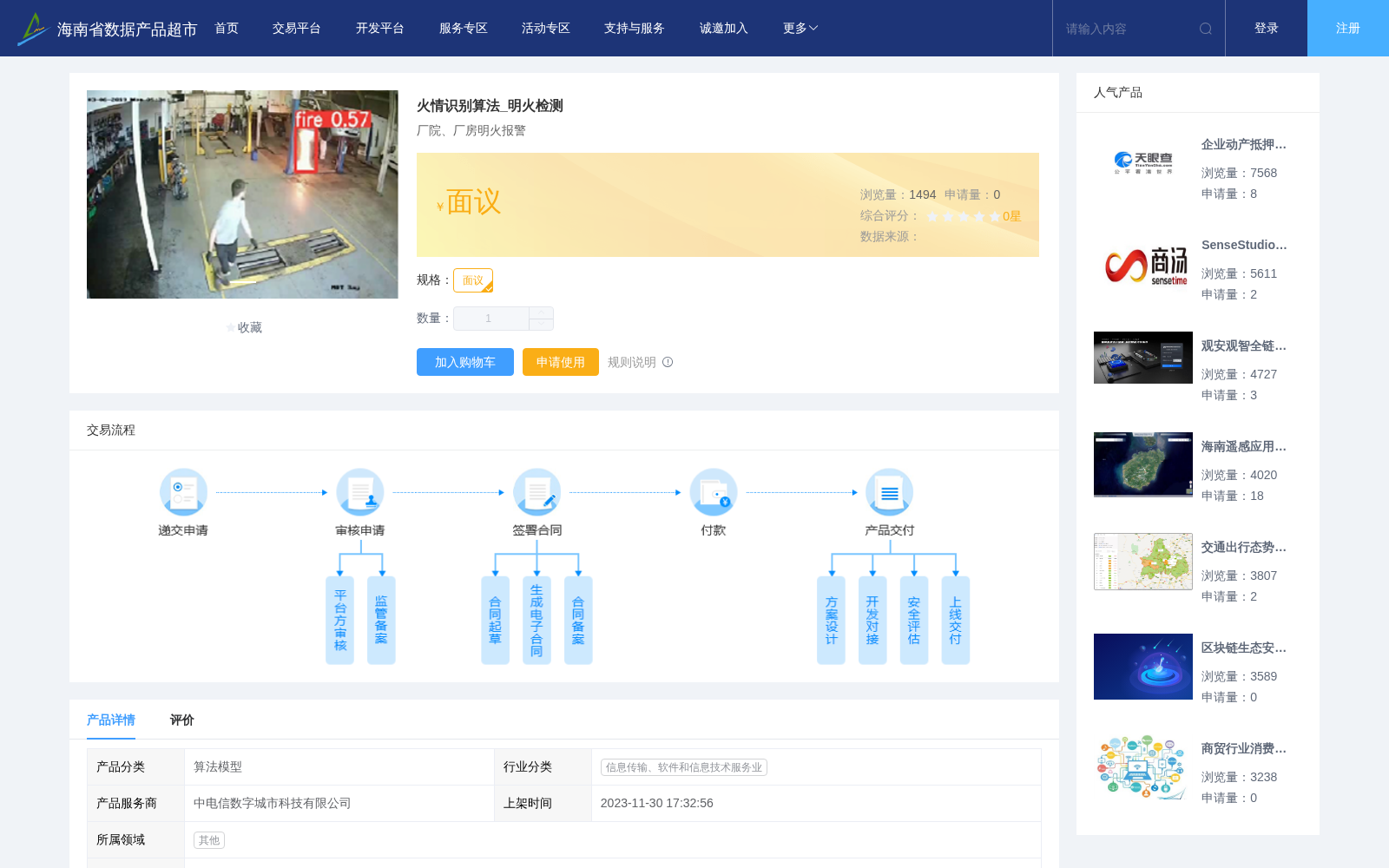Click the 其他 domain tag
Viewport: 1389px width, 868px height.
click(x=209, y=840)
